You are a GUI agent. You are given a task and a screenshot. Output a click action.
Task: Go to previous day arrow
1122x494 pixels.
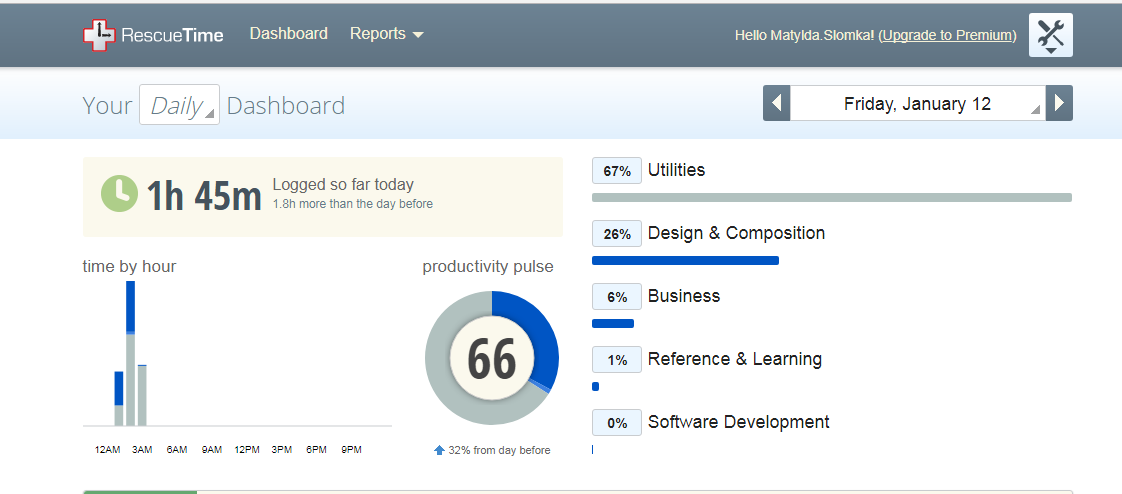(776, 104)
